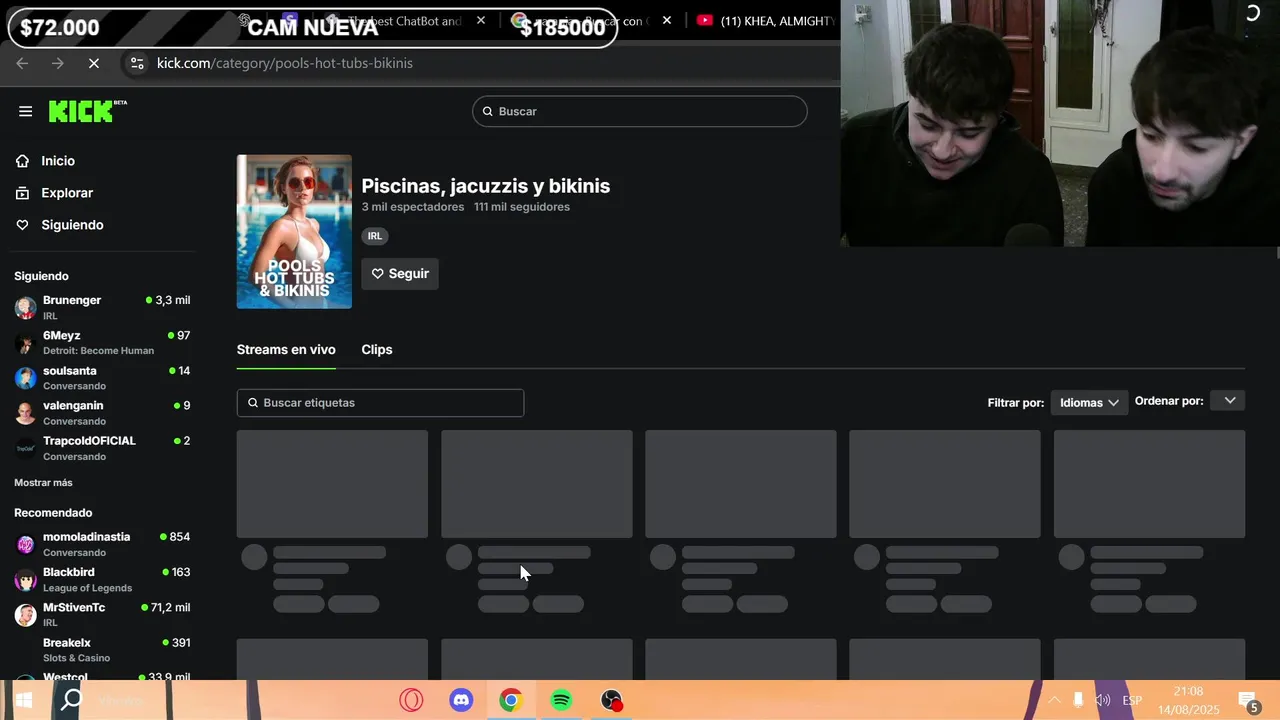Click the browser back arrow
This screenshot has height=720, width=1280.
point(22,63)
